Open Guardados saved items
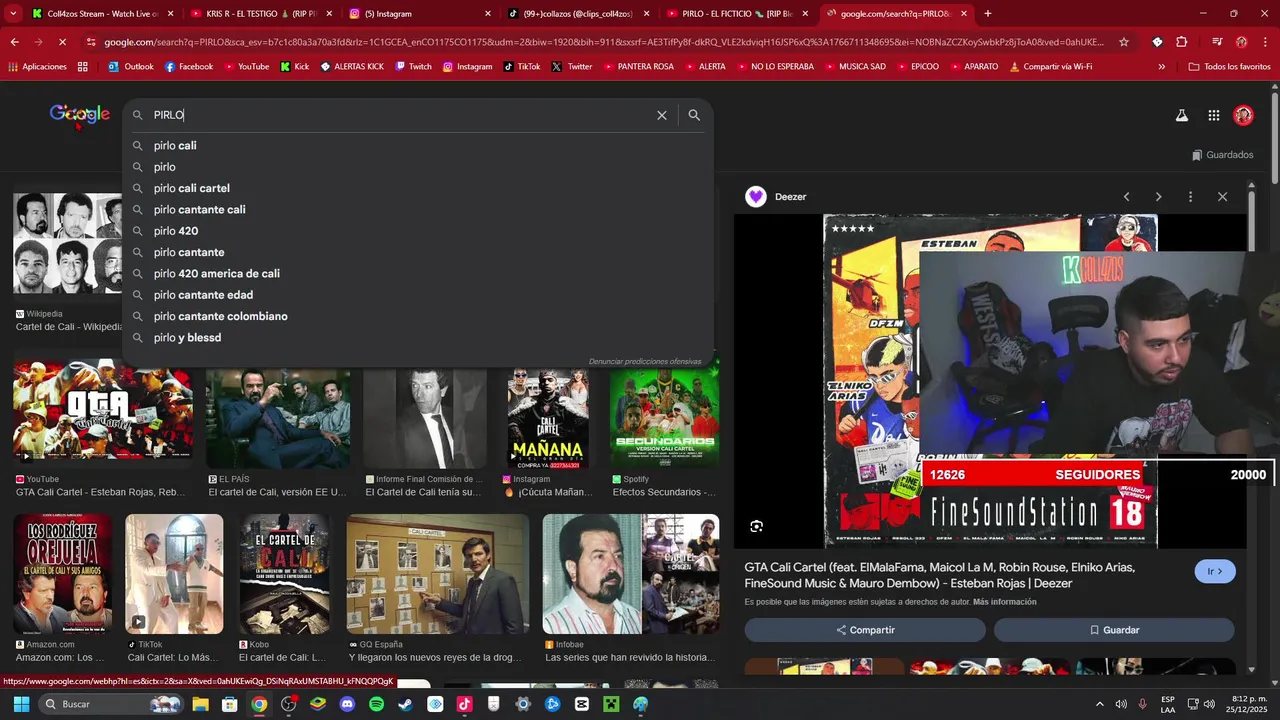The height and width of the screenshot is (720, 1280). point(1223,155)
